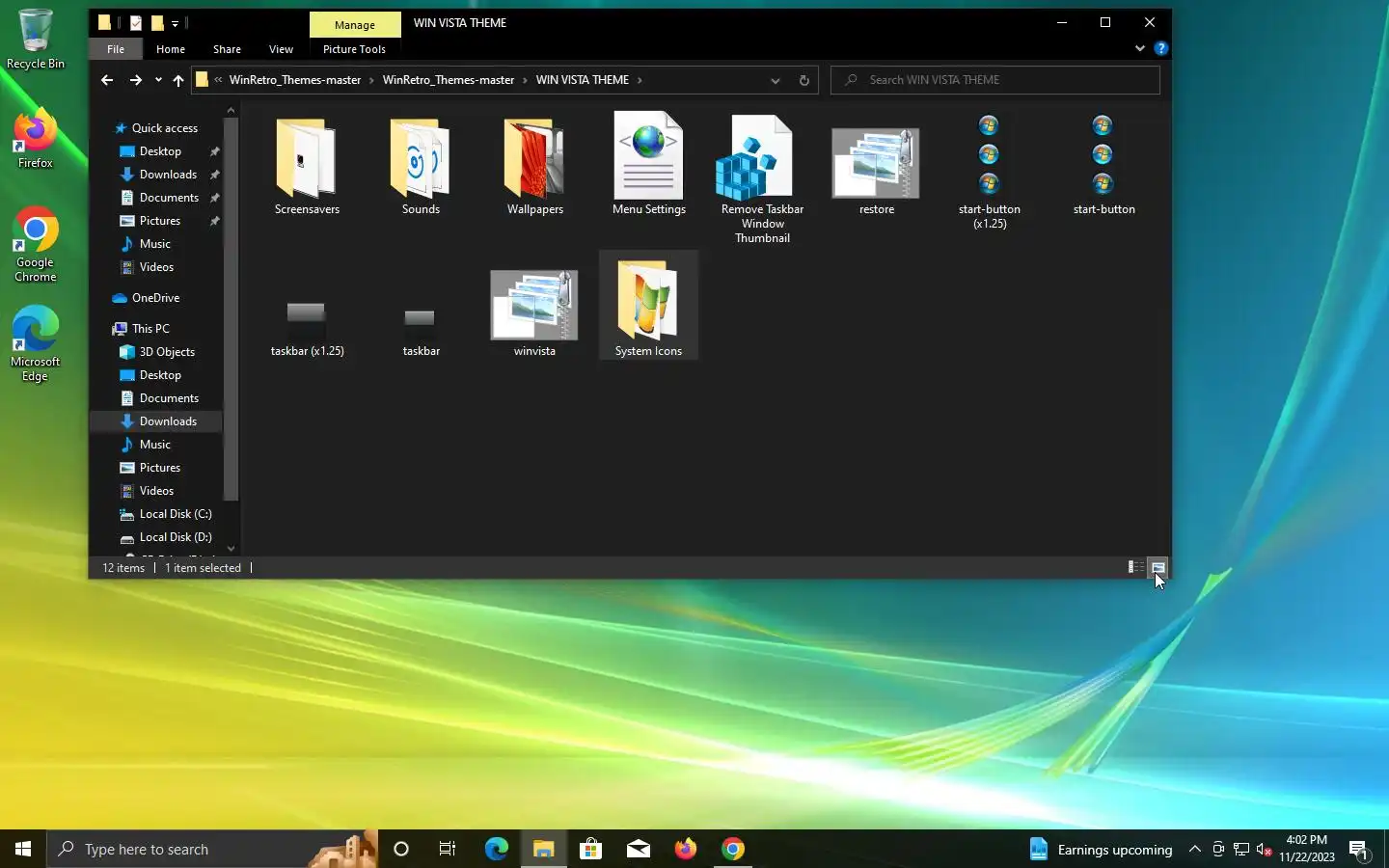Switch to details view layout
The width and height of the screenshot is (1389, 868).
click(1136, 567)
